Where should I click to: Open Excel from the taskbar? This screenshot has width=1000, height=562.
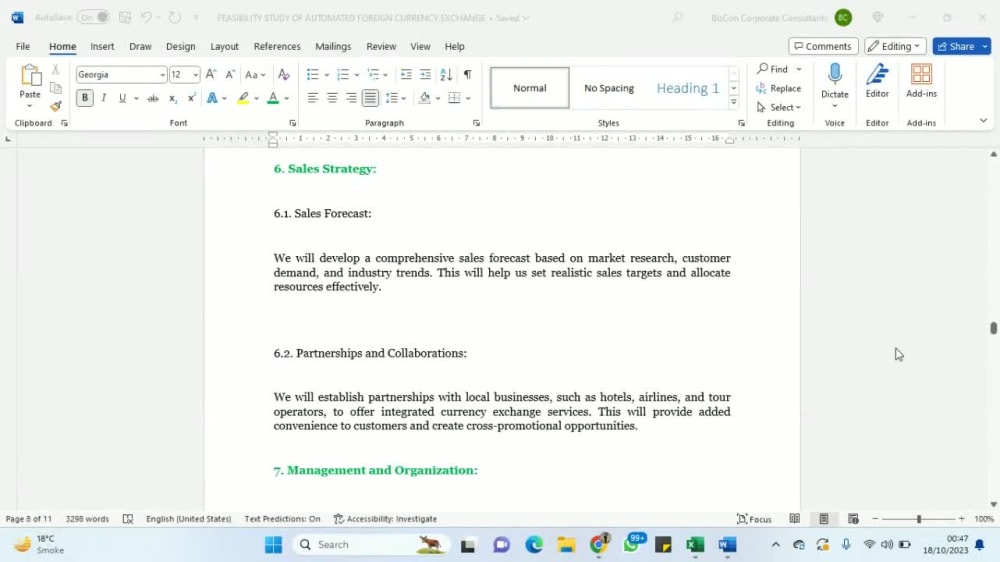point(695,545)
